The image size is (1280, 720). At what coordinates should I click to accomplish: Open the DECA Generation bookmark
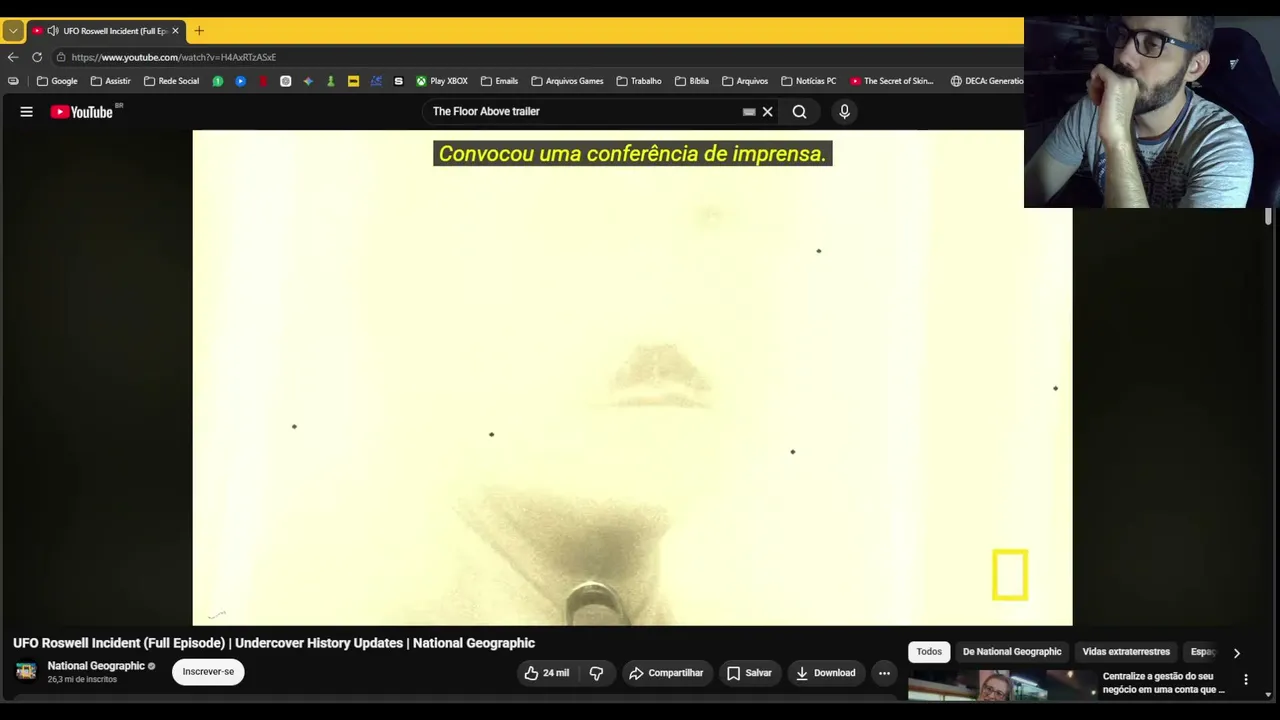[987, 81]
